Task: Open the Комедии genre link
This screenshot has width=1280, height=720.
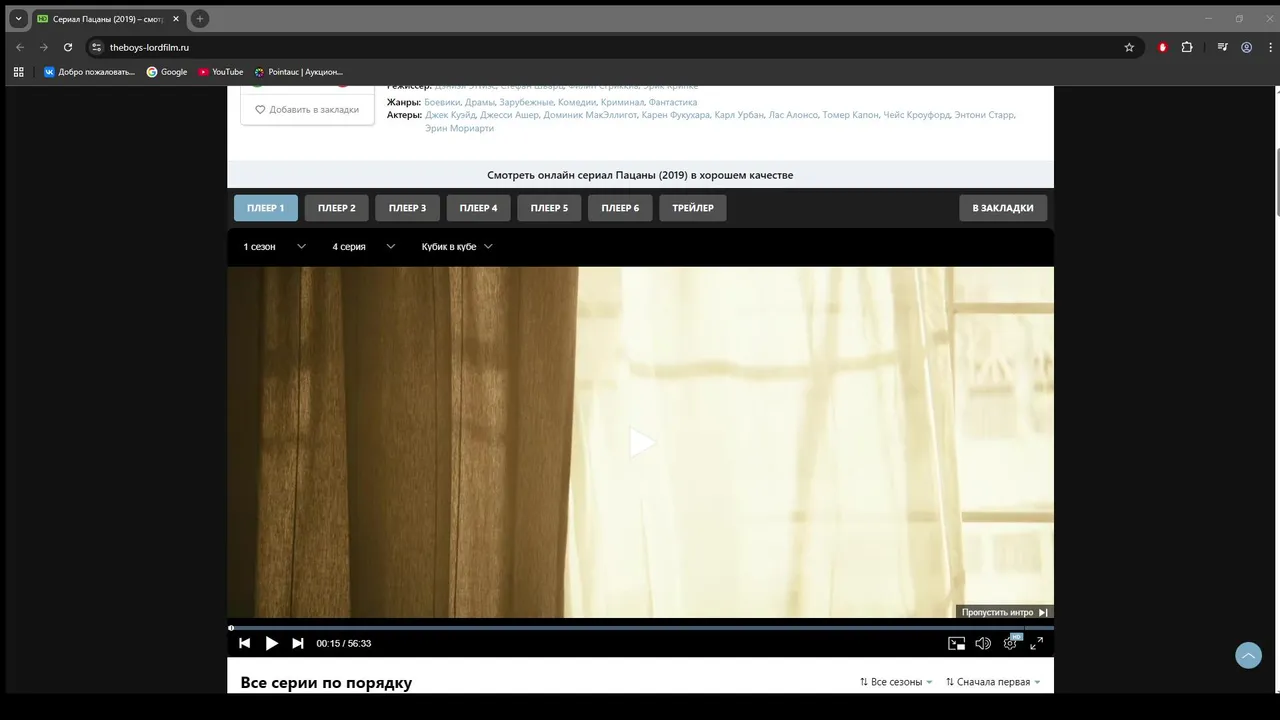Action: point(577,102)
